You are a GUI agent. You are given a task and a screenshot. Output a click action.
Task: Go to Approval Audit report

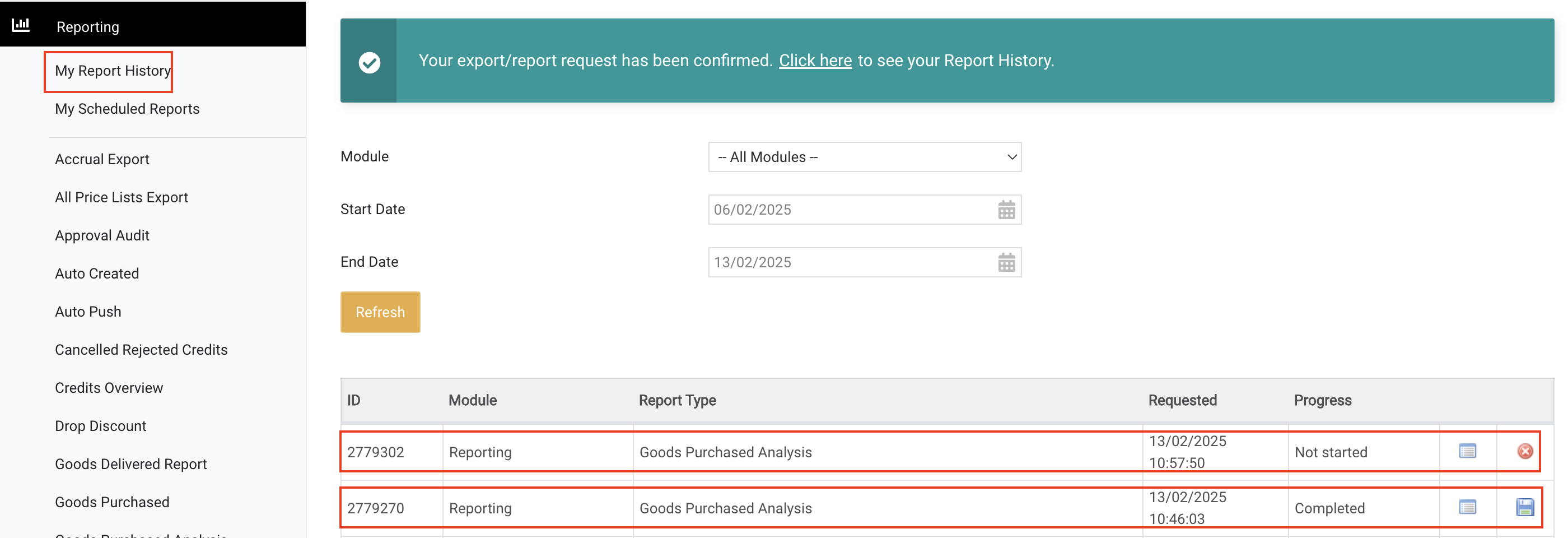coord(102,236)
